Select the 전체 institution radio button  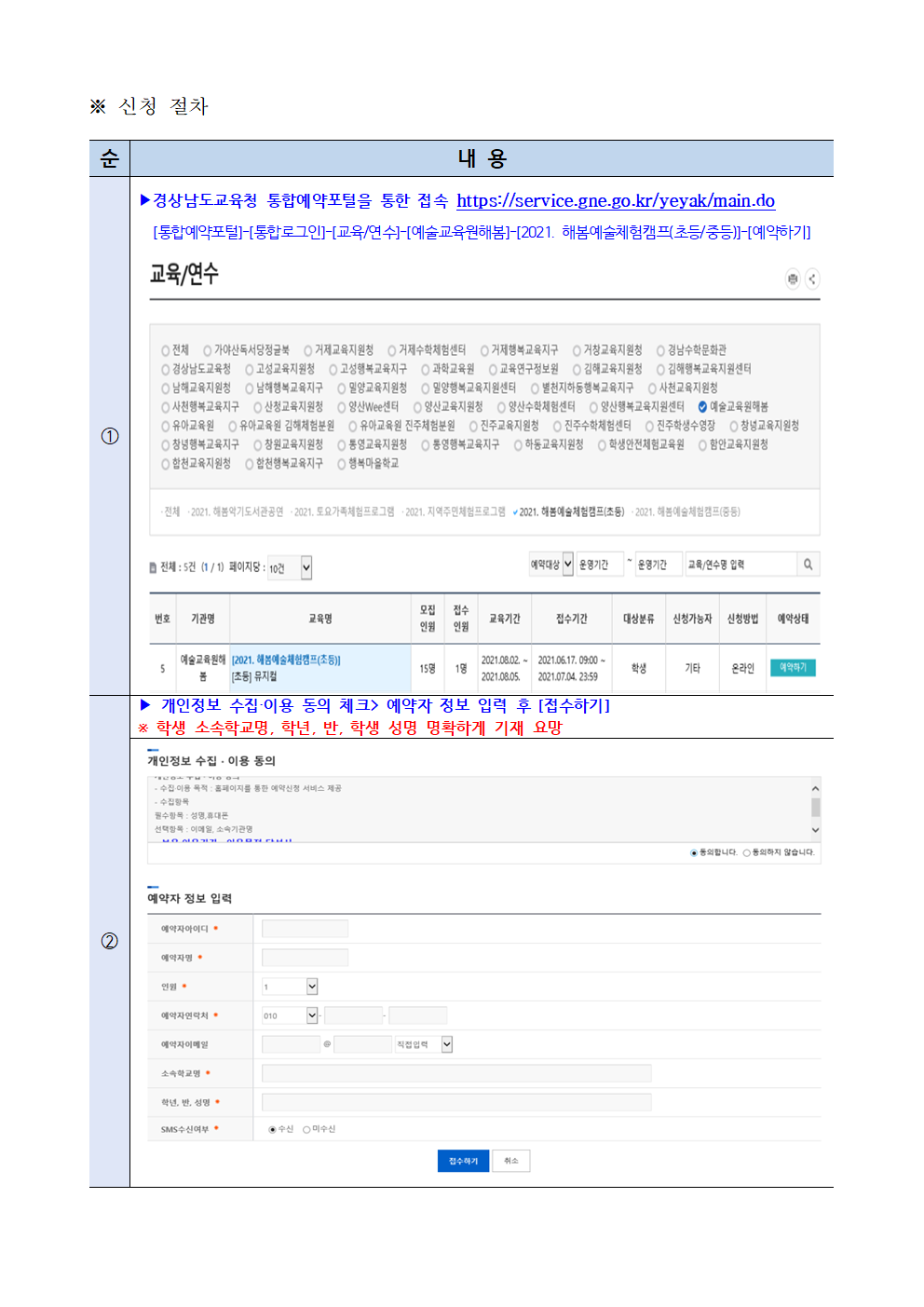[x=166, y=350]
